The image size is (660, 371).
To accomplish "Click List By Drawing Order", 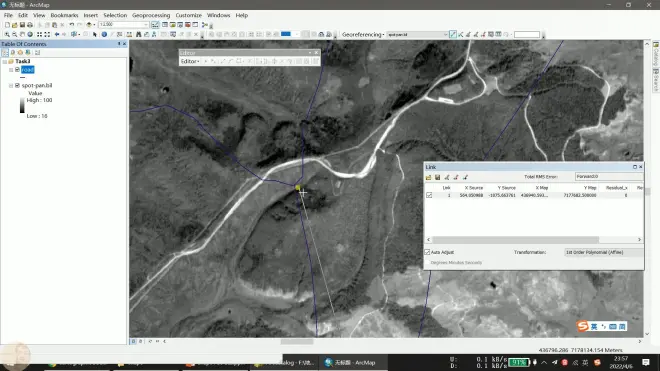I will (x=5, y=53).
